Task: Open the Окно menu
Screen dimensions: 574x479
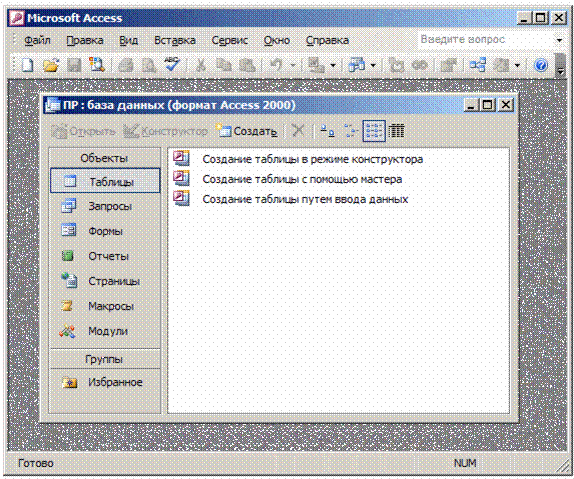Action: click(x=277, y=40)
